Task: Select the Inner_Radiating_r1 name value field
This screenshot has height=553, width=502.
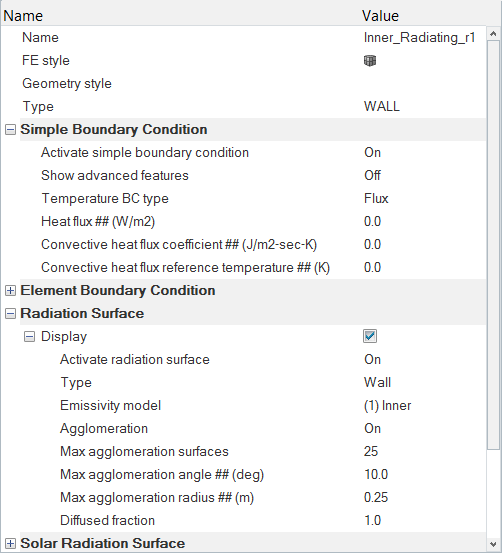Action: tap(423, 37)
